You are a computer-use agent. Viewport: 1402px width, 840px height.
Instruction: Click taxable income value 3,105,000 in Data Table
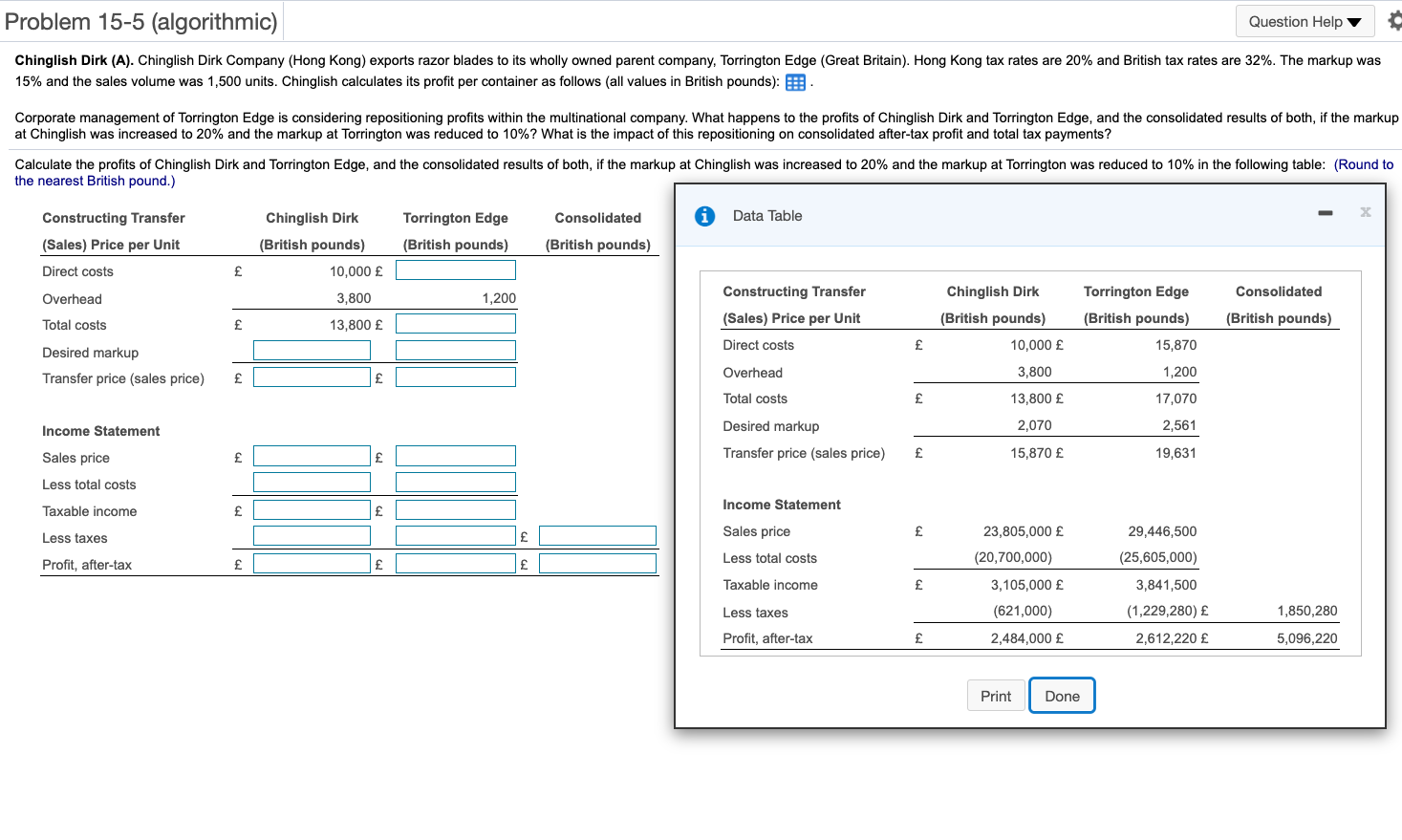(1021, 585)
